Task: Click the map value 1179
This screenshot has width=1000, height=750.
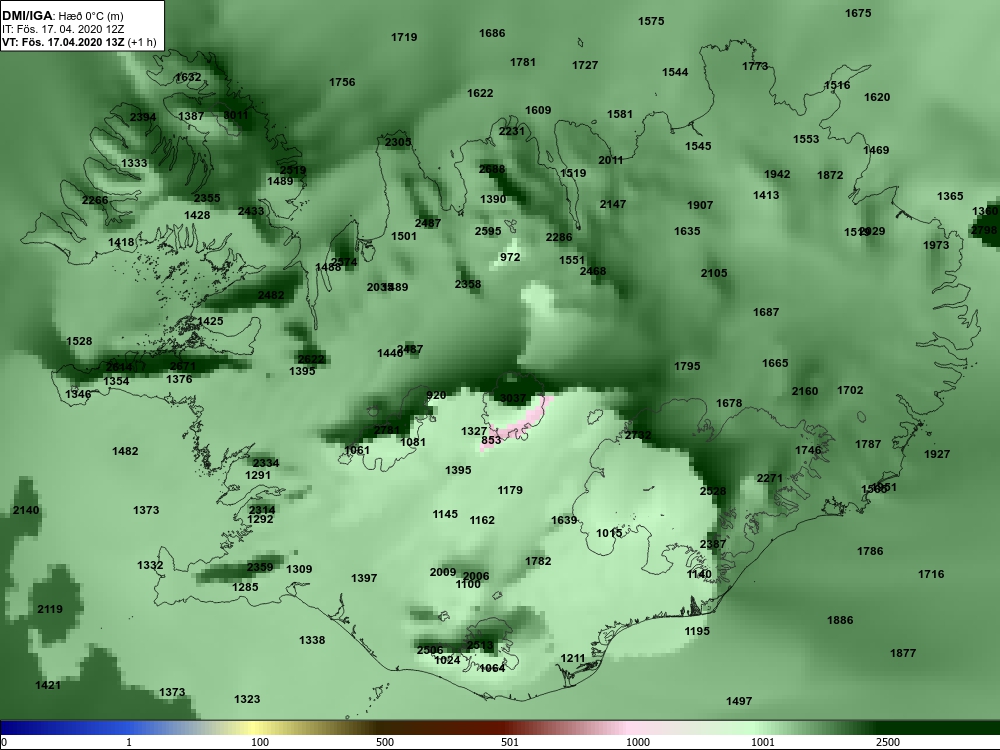Action: coord(510,490)
